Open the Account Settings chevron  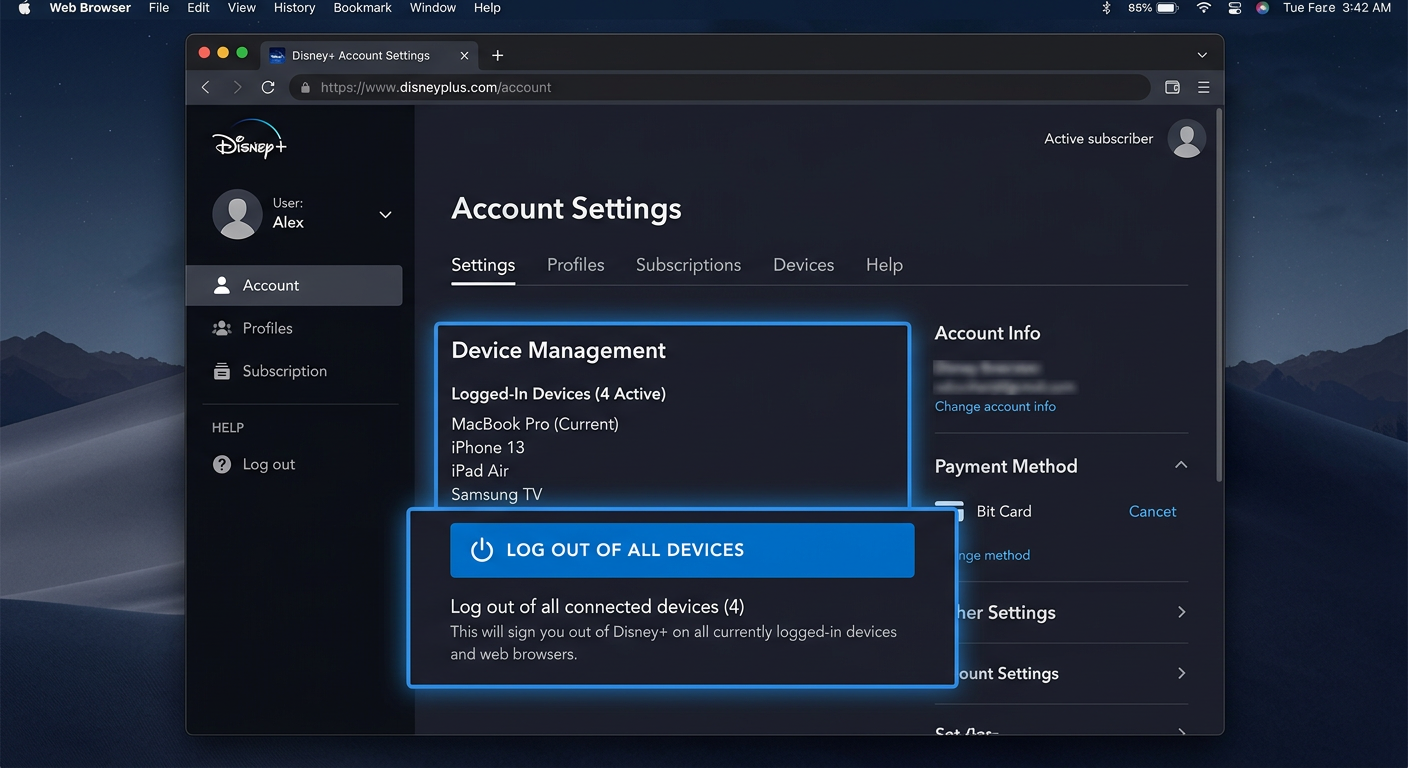[x=1181, y=673]
